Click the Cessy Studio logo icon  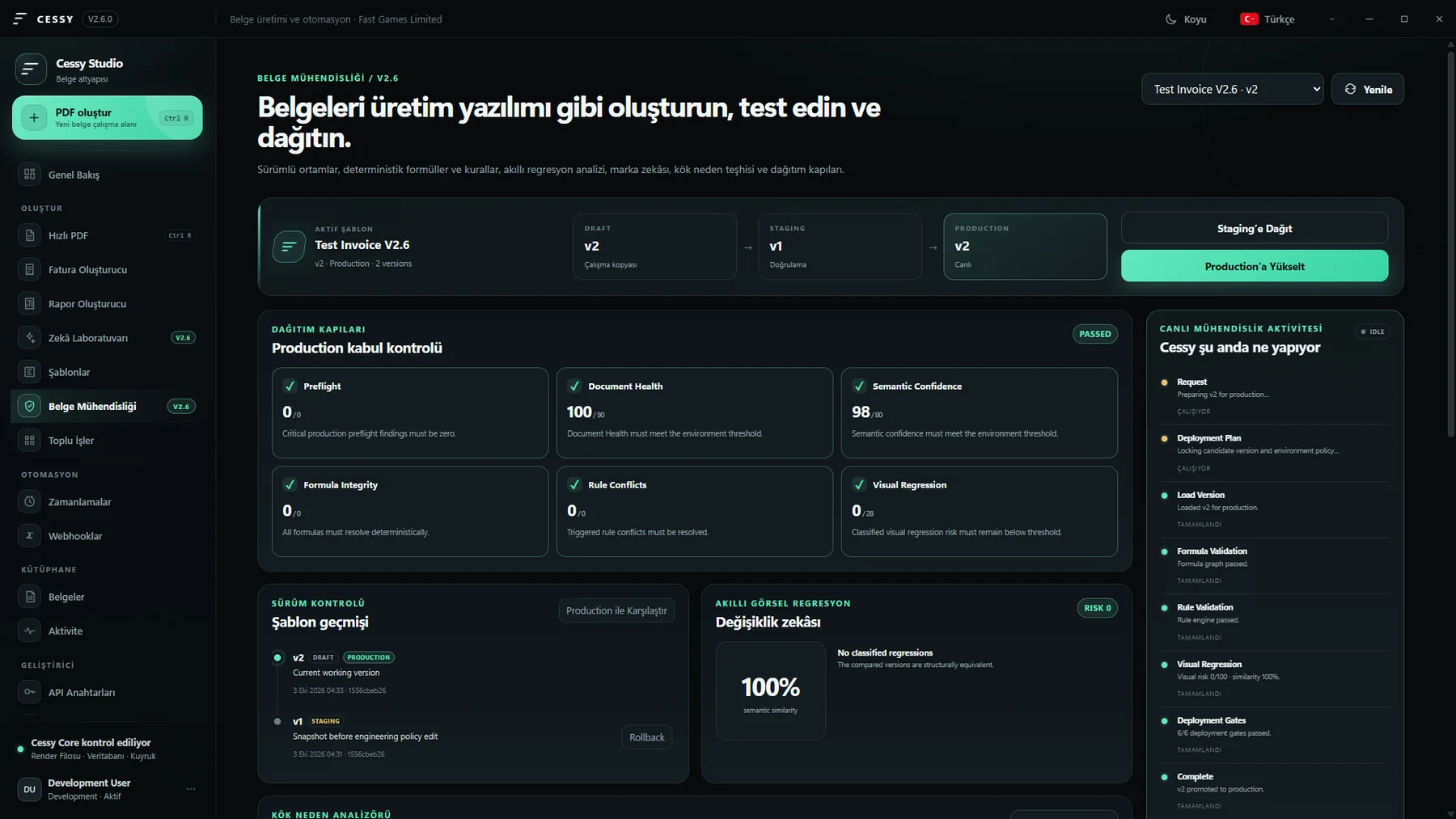[x=31, y=70]
